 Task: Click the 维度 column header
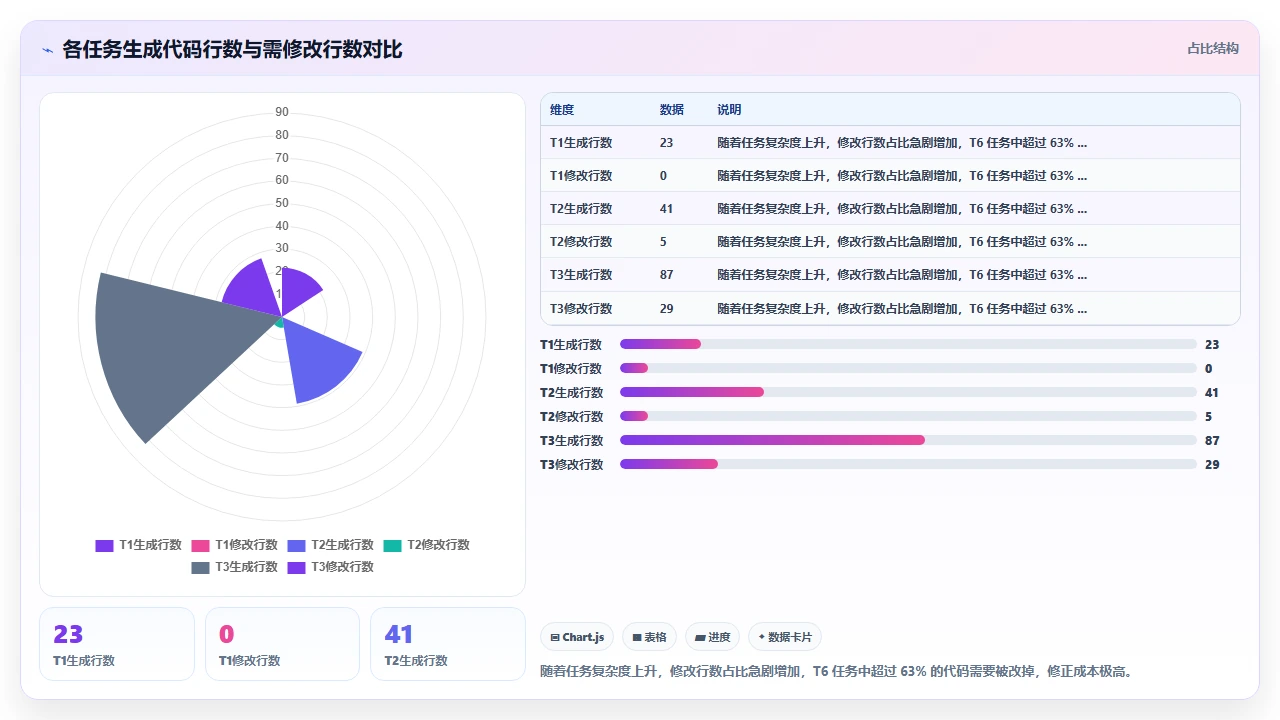click(x=562, y=110)
